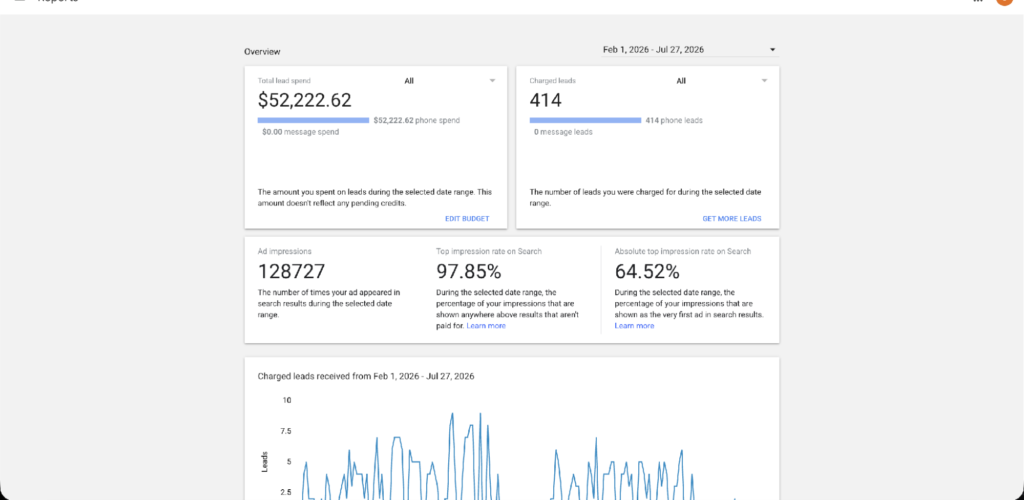Click the blue phone spend progress bar

click(x=313, y=120)
